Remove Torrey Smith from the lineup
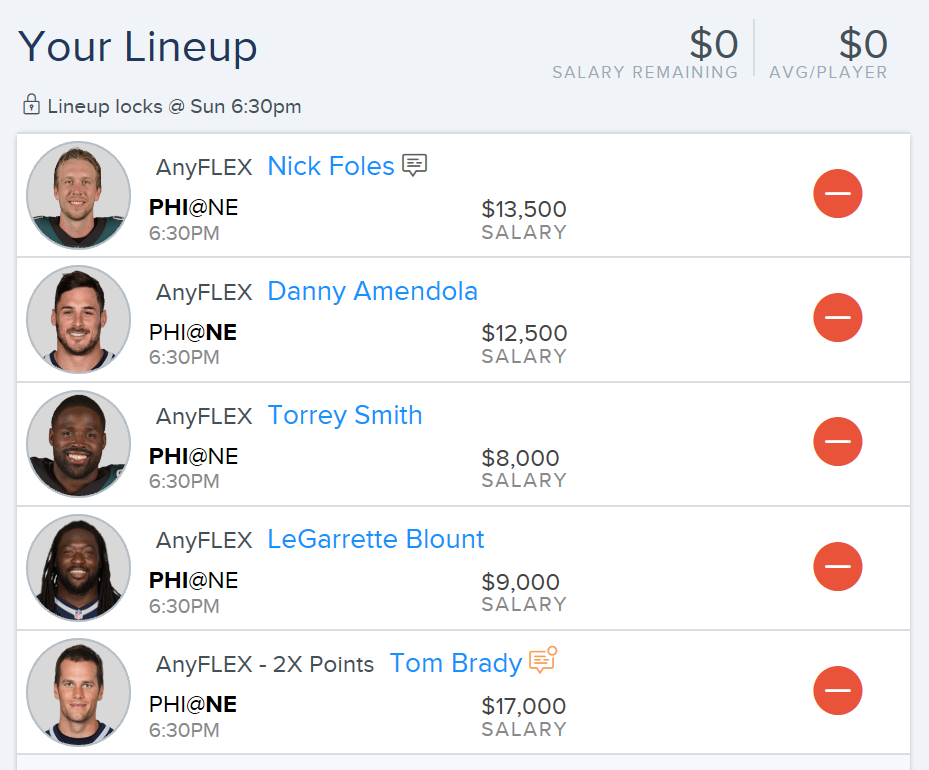This screenshot has height=770, width=929. coord(837,441)
